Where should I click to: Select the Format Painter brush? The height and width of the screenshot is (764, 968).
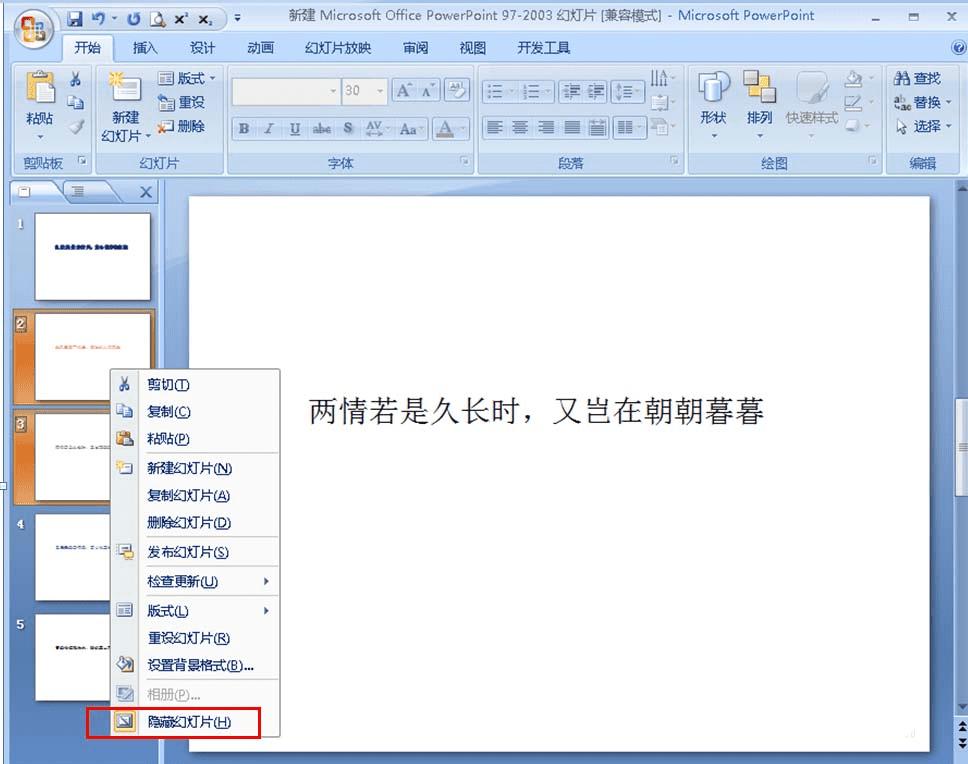(75, 127)
